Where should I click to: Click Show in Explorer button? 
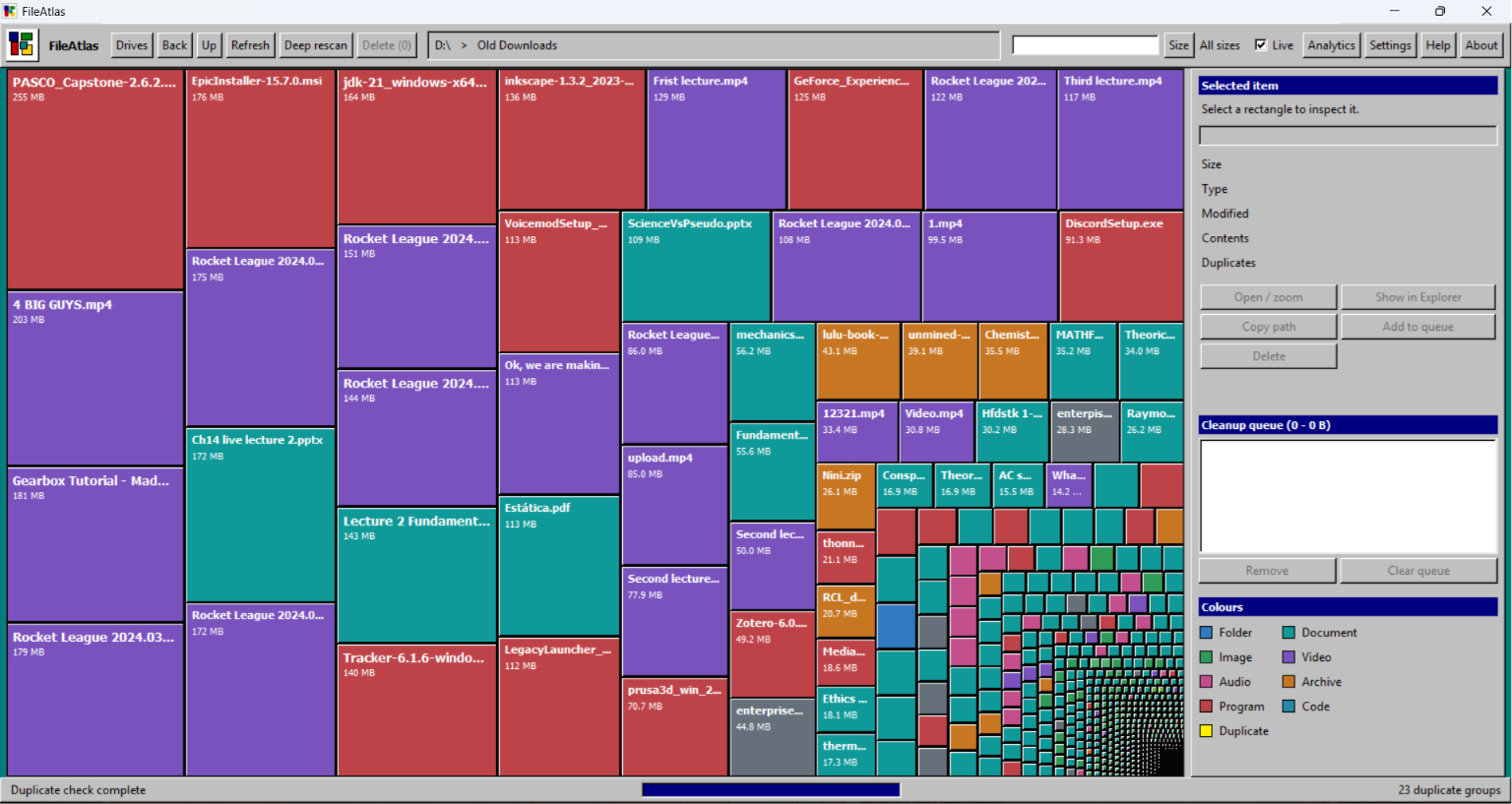click(1417, 297)
